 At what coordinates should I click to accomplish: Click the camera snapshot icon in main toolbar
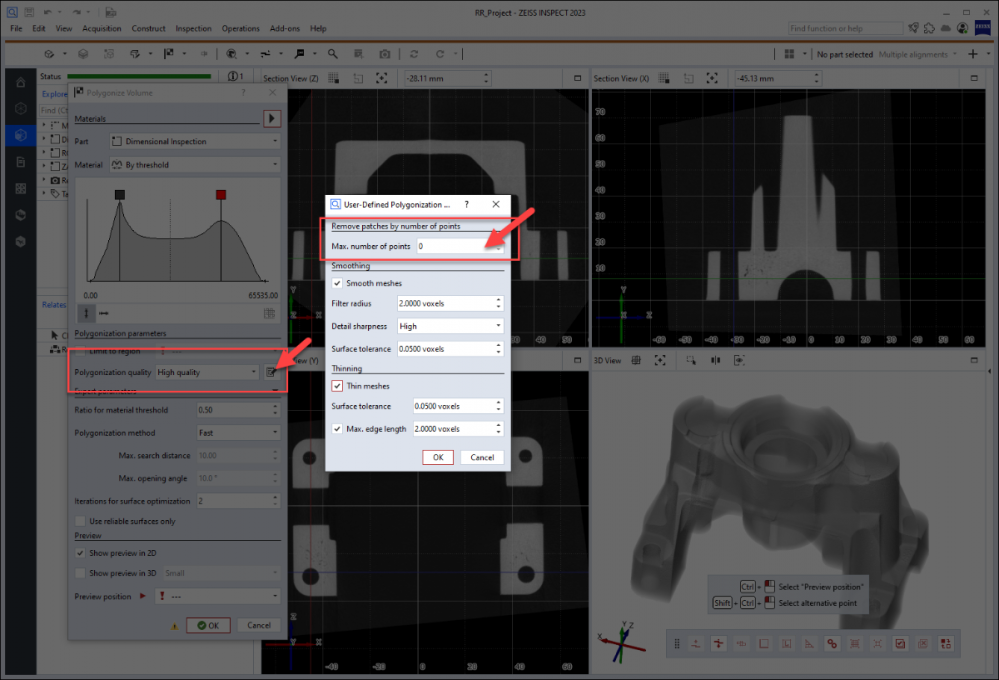(x=384, y=53)
